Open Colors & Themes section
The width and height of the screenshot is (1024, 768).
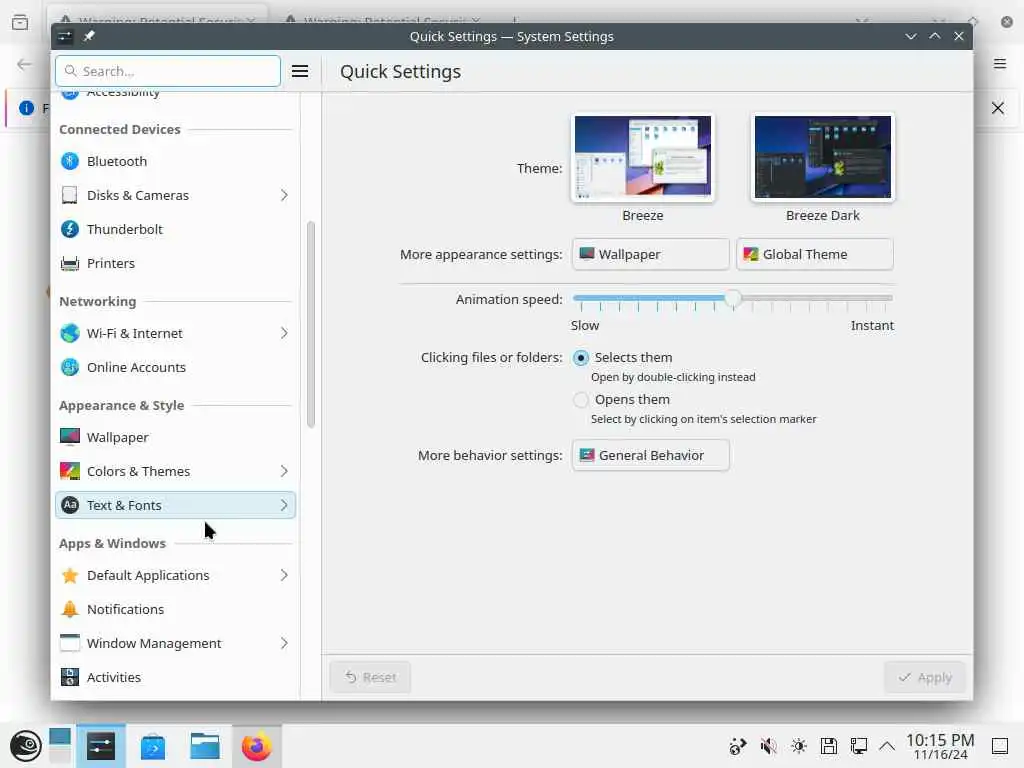175,471
